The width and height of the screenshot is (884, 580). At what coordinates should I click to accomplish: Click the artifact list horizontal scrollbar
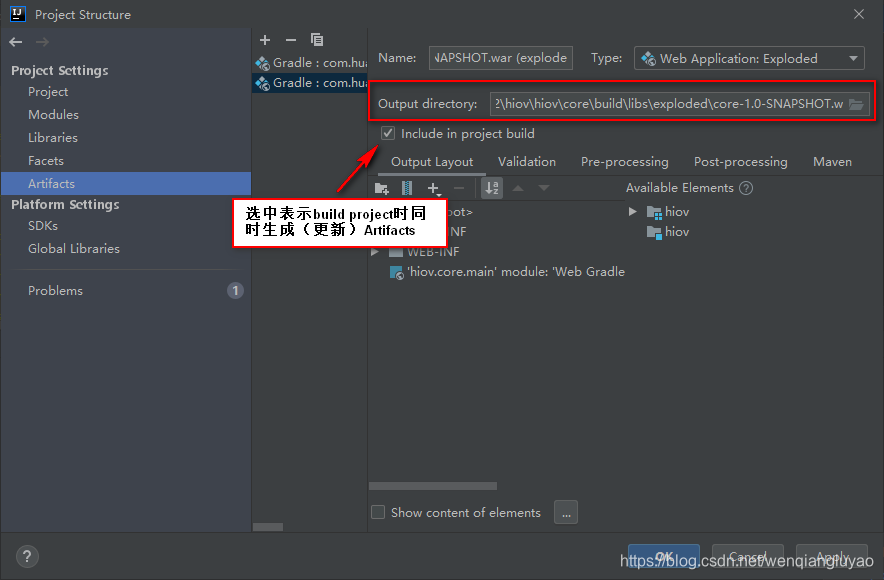pos(268,527)
